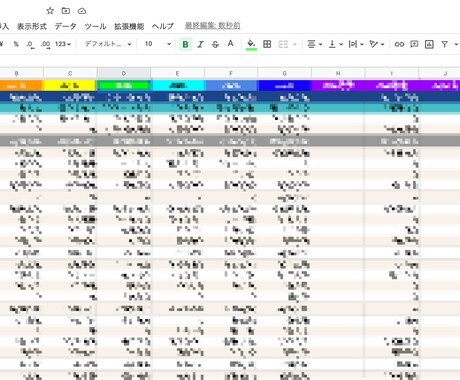Select the yellow cell in column C

[x=70, y=85]
